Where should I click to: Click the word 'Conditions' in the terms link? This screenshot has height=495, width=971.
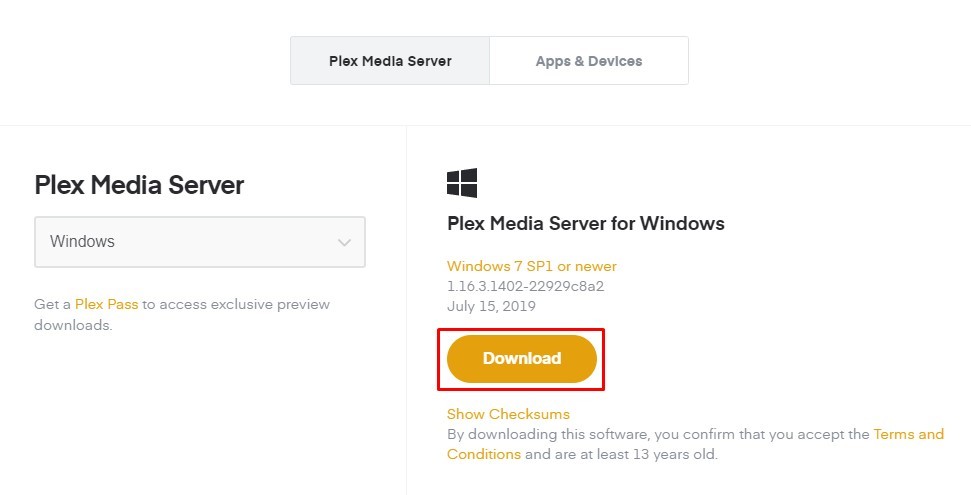click(484, 454)
